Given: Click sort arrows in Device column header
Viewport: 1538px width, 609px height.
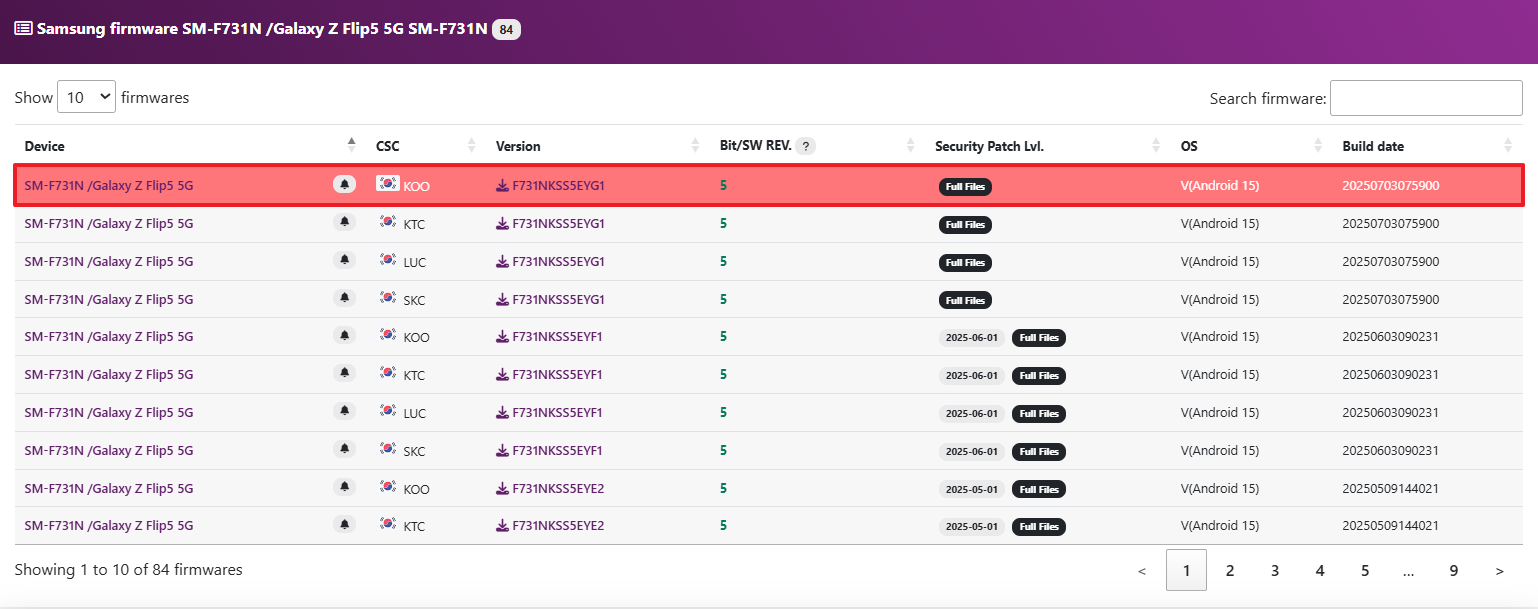Looking at the screenshot, I should (x=351, y=146).
